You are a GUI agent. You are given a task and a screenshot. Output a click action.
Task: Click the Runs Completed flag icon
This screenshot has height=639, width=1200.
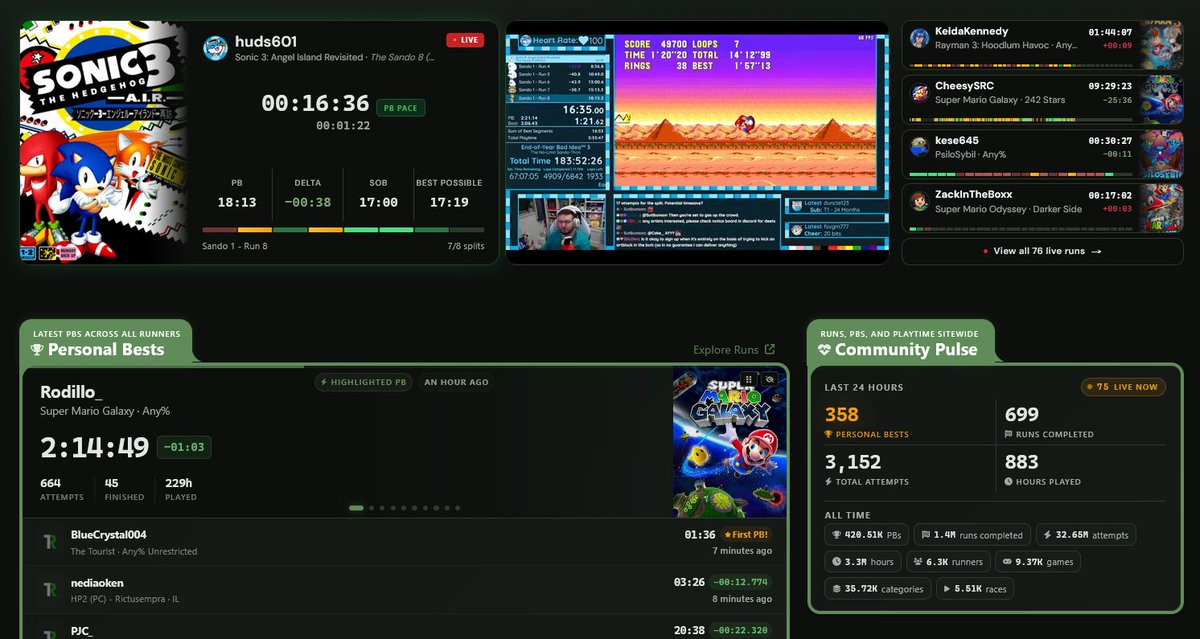click(x=1008, y=435)
